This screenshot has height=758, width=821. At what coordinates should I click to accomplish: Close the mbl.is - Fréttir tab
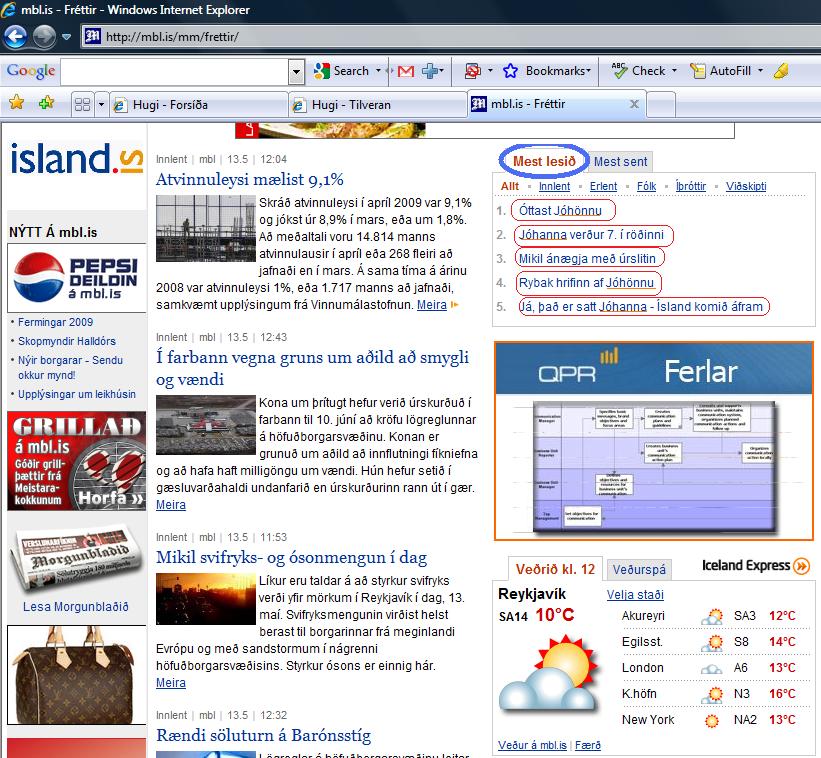pyautogui.click(x=634, y=104)
